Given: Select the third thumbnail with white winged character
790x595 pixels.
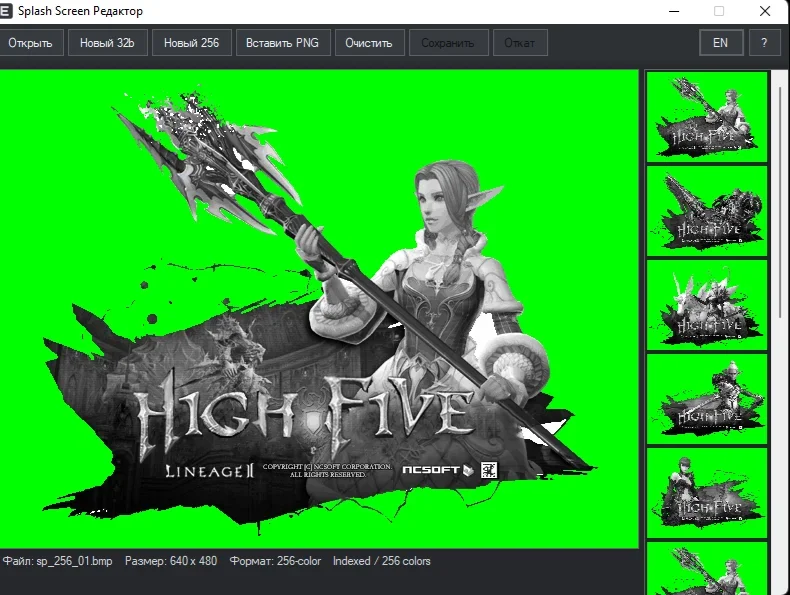Looking at the screenshot, I should pyautogui.click(x=706, y=305).
